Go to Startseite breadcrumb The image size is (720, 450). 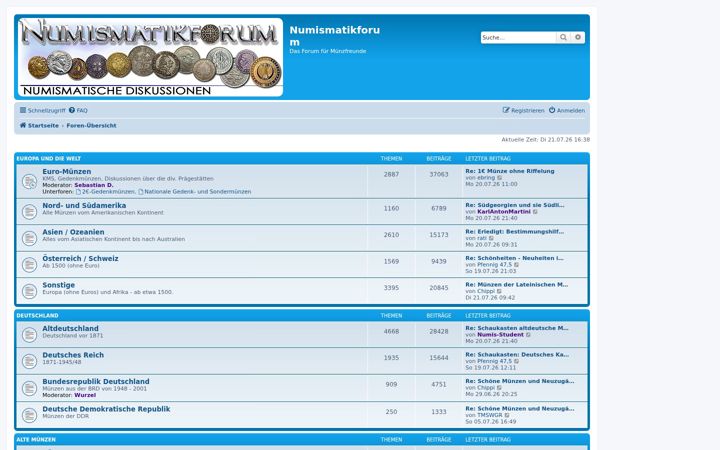click(x=39, y=125)
